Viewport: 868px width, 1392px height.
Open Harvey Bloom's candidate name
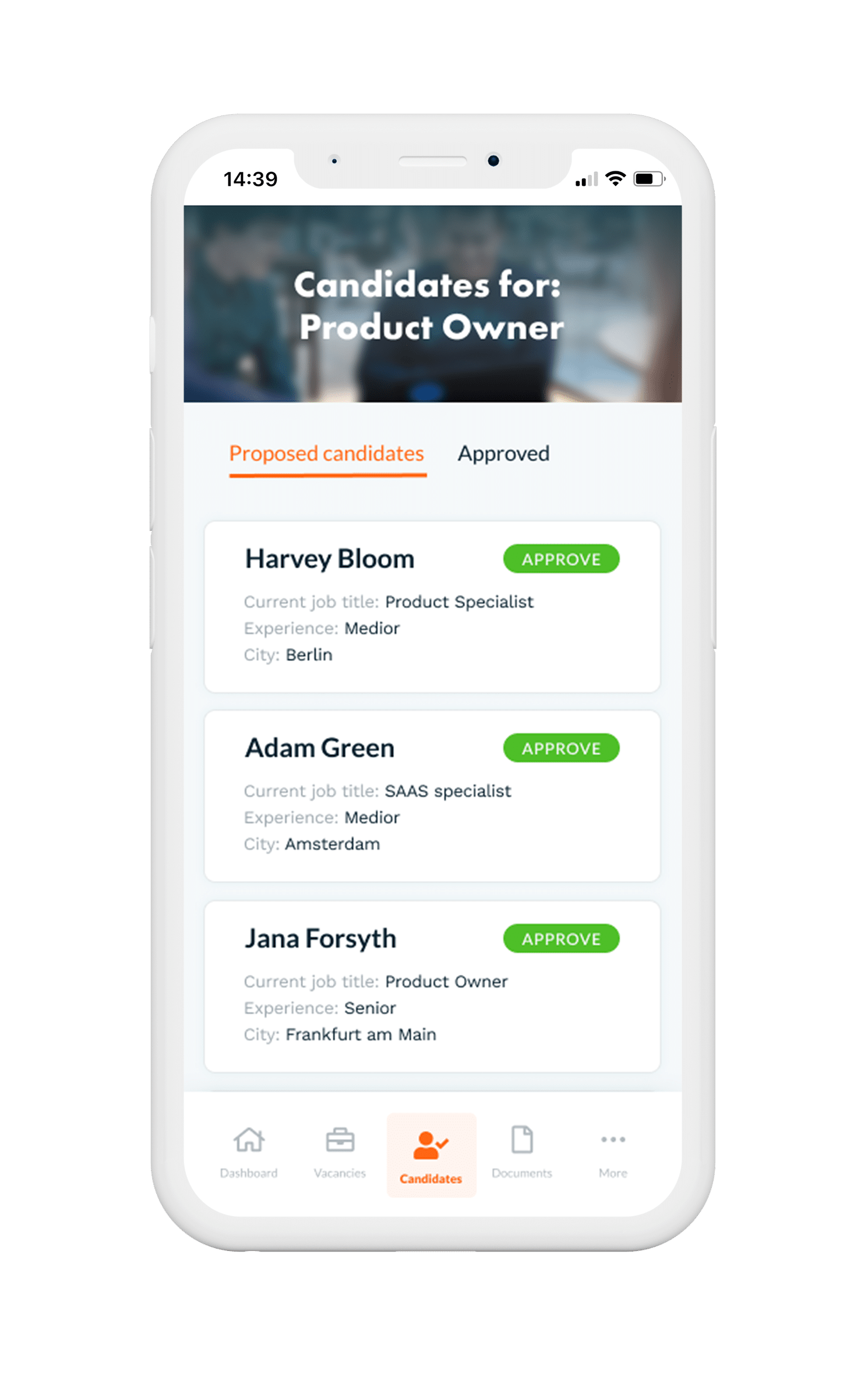[x=329, y=559]
